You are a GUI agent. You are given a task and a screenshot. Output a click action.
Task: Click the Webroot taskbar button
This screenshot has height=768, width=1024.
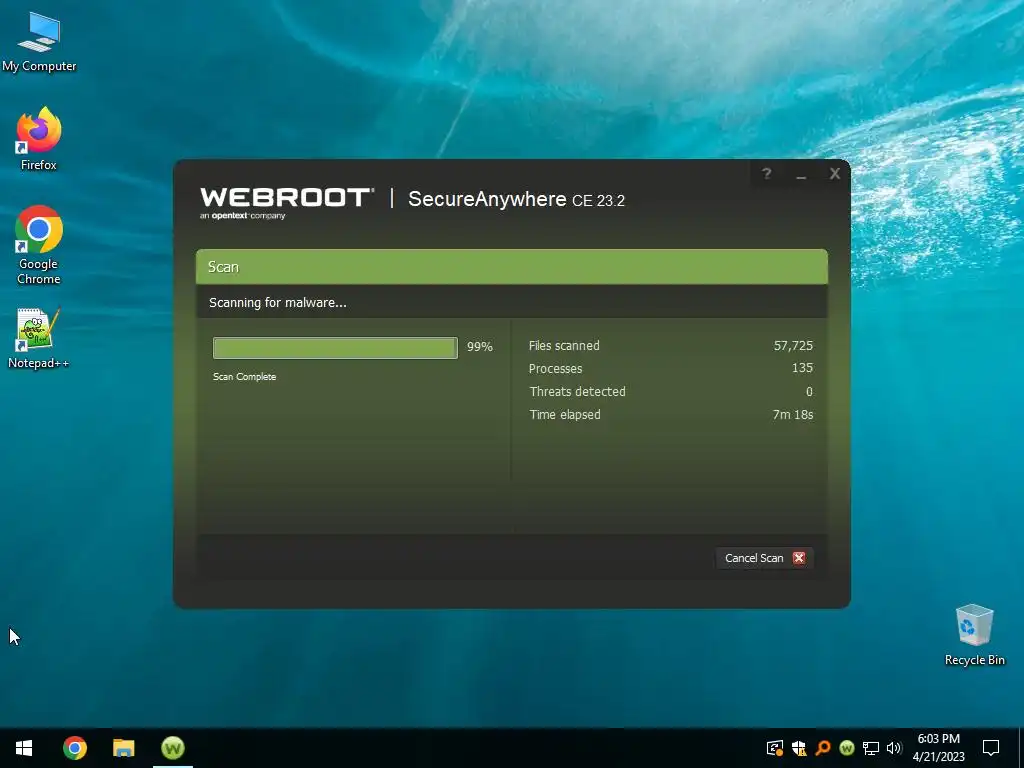pyautogui.click(x=173, y=748)
